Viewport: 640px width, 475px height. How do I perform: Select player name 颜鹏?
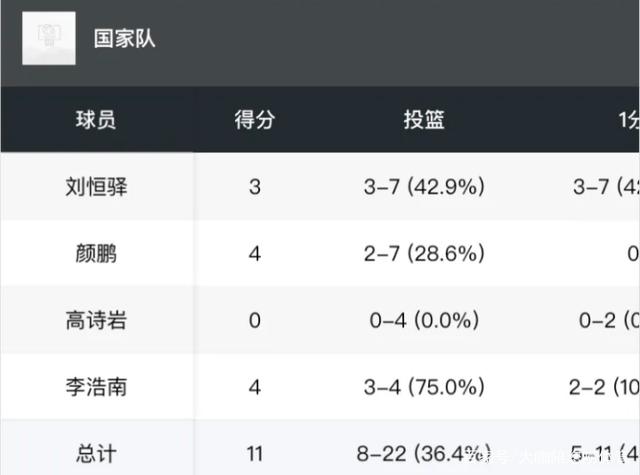(x=96, y=254)
